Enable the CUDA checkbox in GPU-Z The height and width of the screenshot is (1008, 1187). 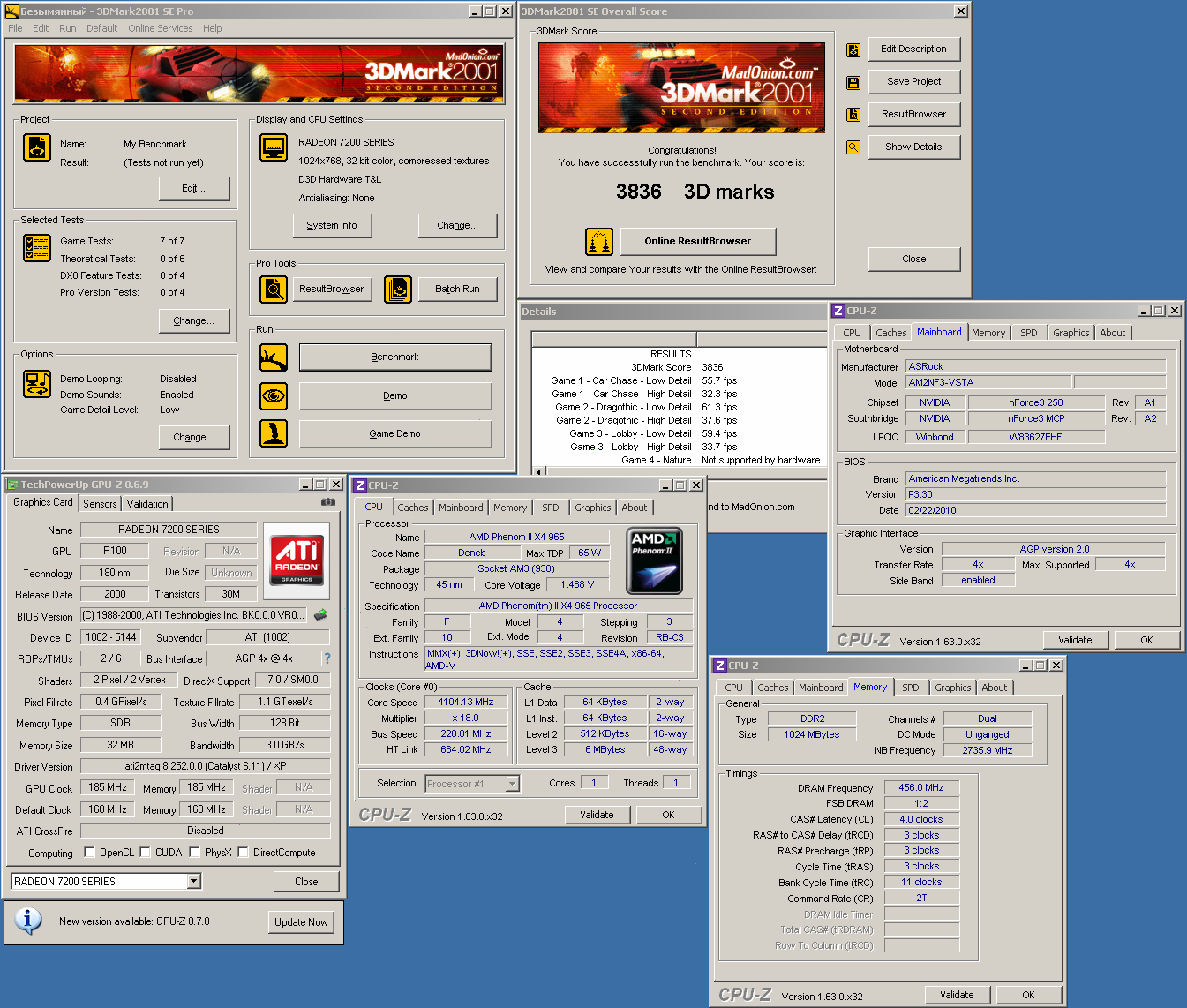tap(145, 853)
